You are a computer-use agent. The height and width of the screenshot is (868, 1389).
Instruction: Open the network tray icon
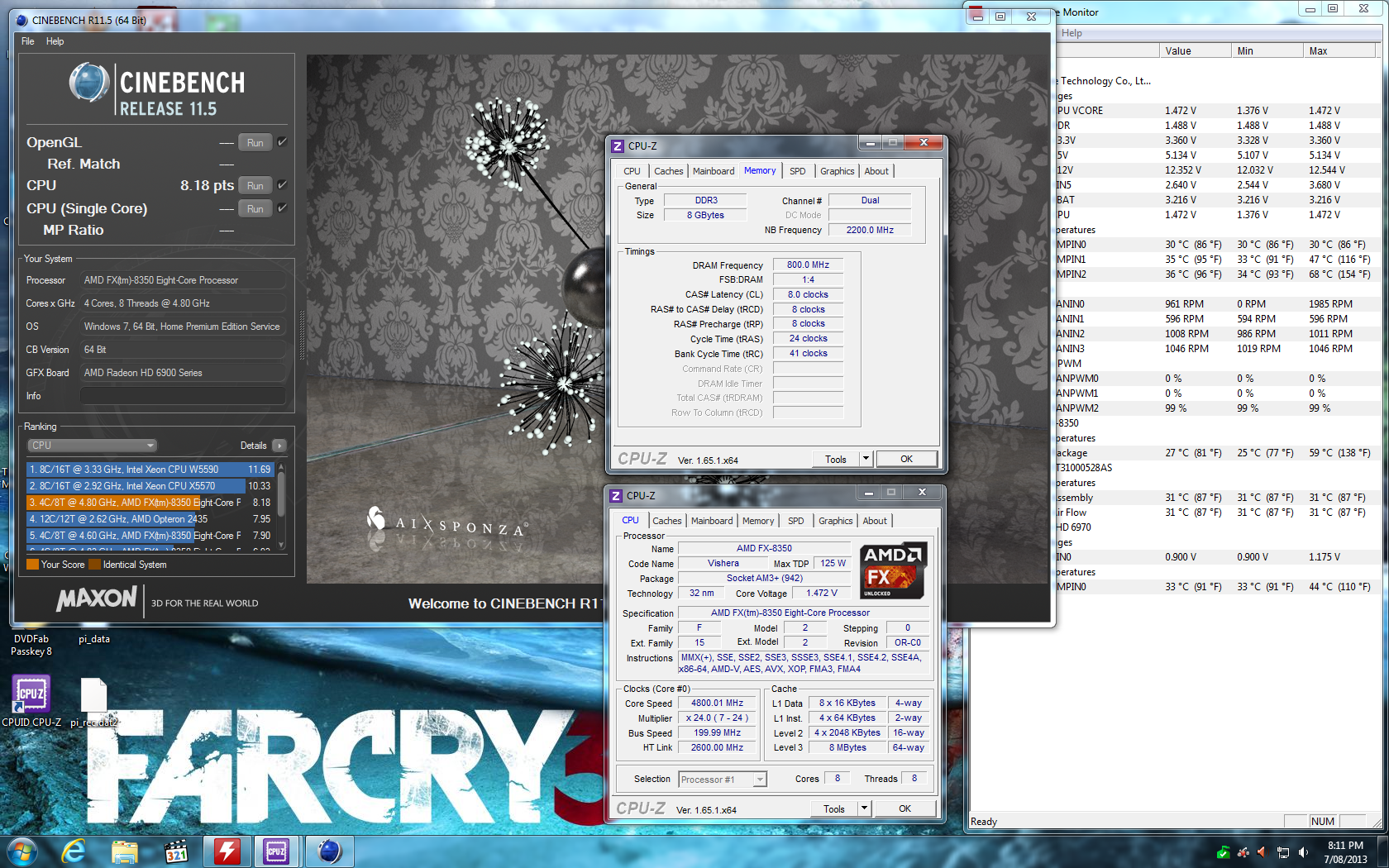(1283, 852)
